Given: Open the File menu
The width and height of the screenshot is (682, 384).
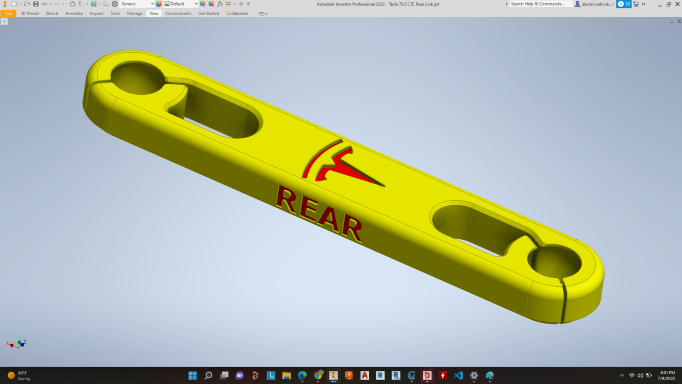Looking at the screenshot, I should [x=8, y=13].
